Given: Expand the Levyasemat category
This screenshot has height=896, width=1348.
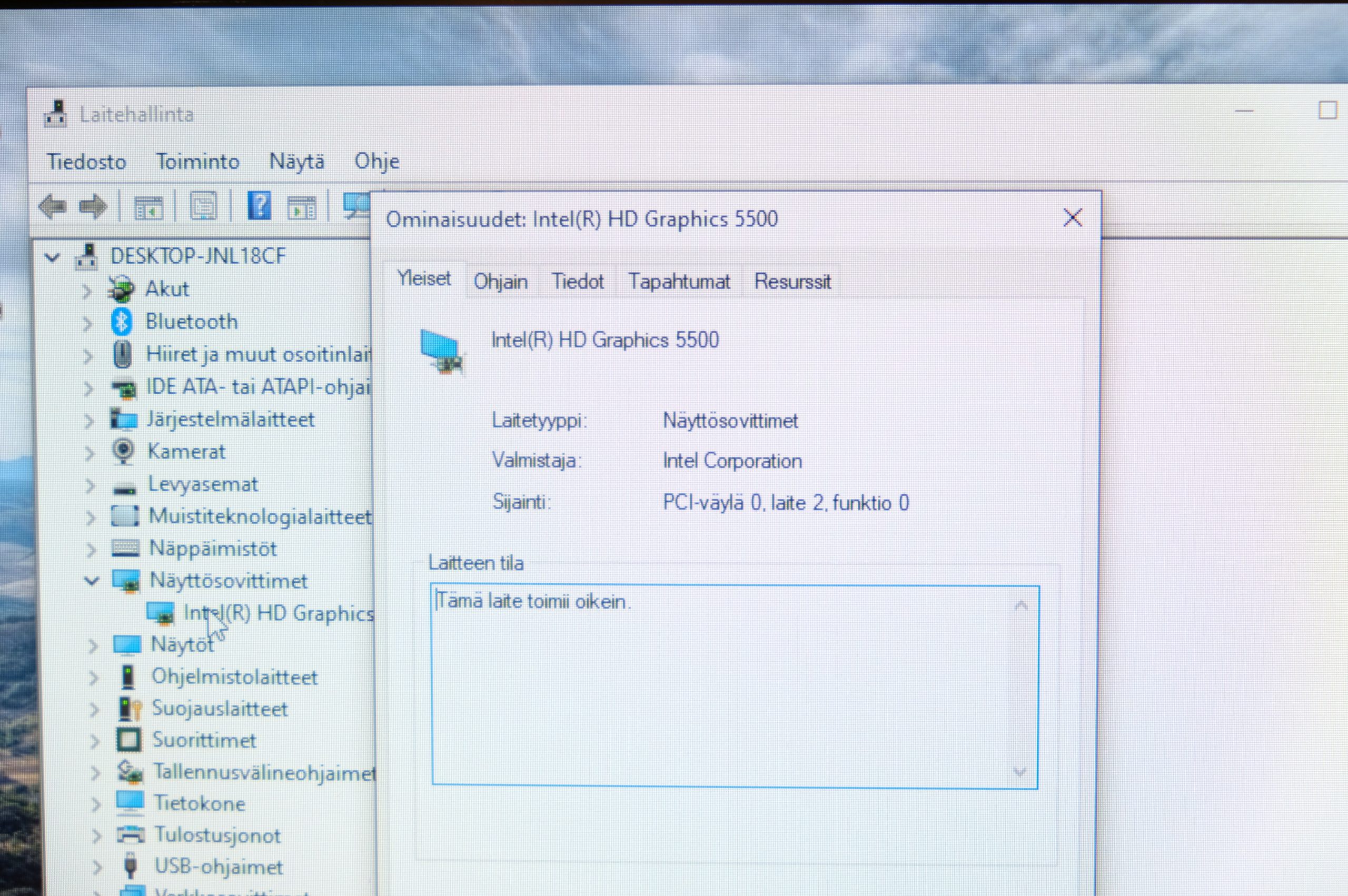Looking at the screenshot, I should tap(90, 486).
